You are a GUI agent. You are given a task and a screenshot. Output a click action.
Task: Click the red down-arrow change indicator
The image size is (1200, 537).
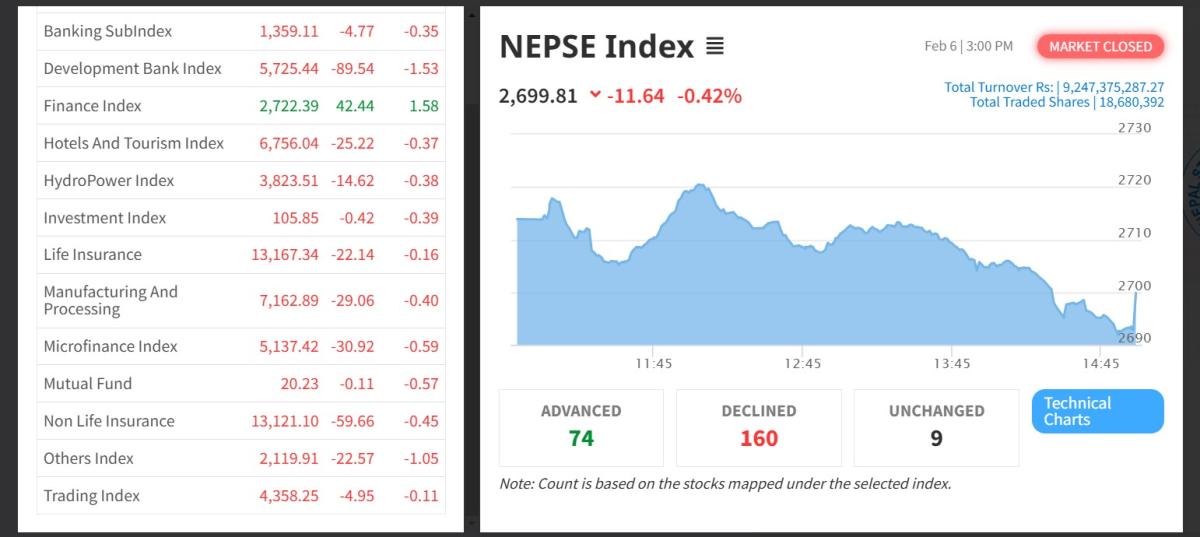tap(596, 96)
